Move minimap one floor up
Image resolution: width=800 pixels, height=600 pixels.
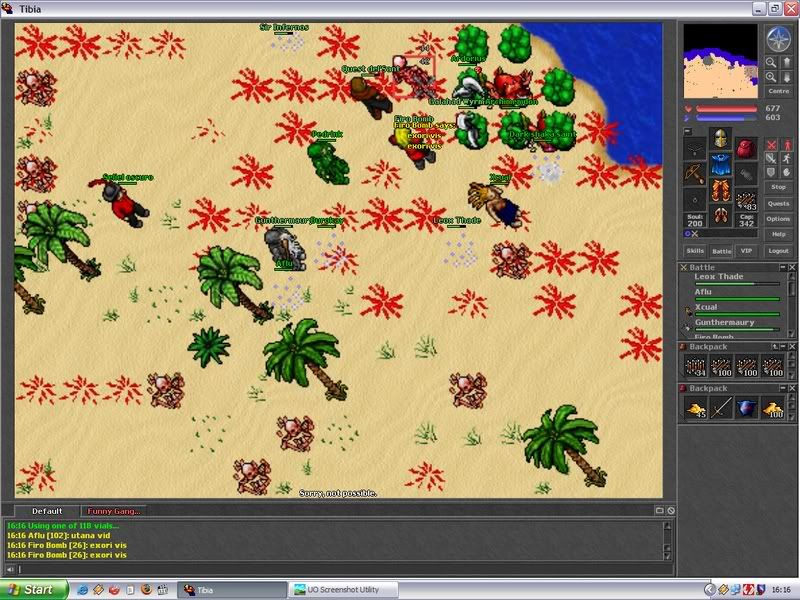(x=786, y=62)
